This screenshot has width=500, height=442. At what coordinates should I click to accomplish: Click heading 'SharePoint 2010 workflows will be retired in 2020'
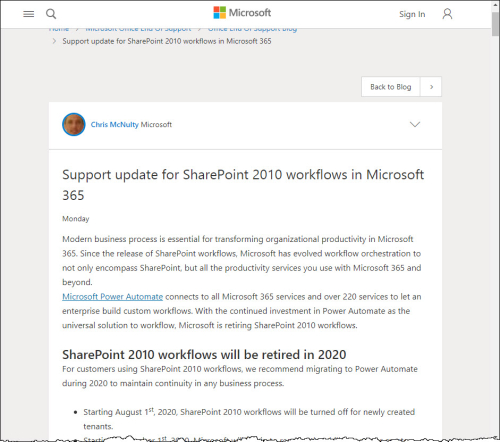pyautogui.click(x=204, y=355)
